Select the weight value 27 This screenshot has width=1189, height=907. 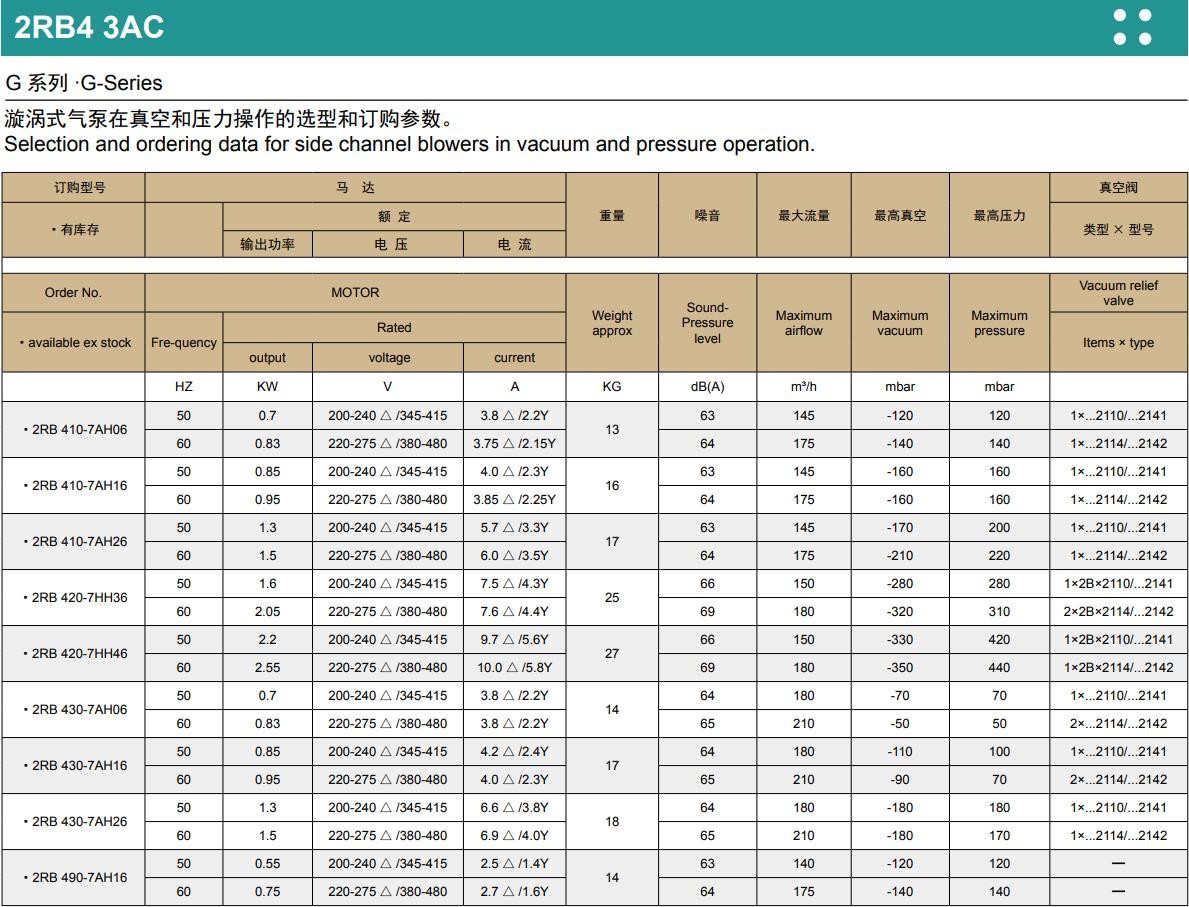(x=612, y=654)
